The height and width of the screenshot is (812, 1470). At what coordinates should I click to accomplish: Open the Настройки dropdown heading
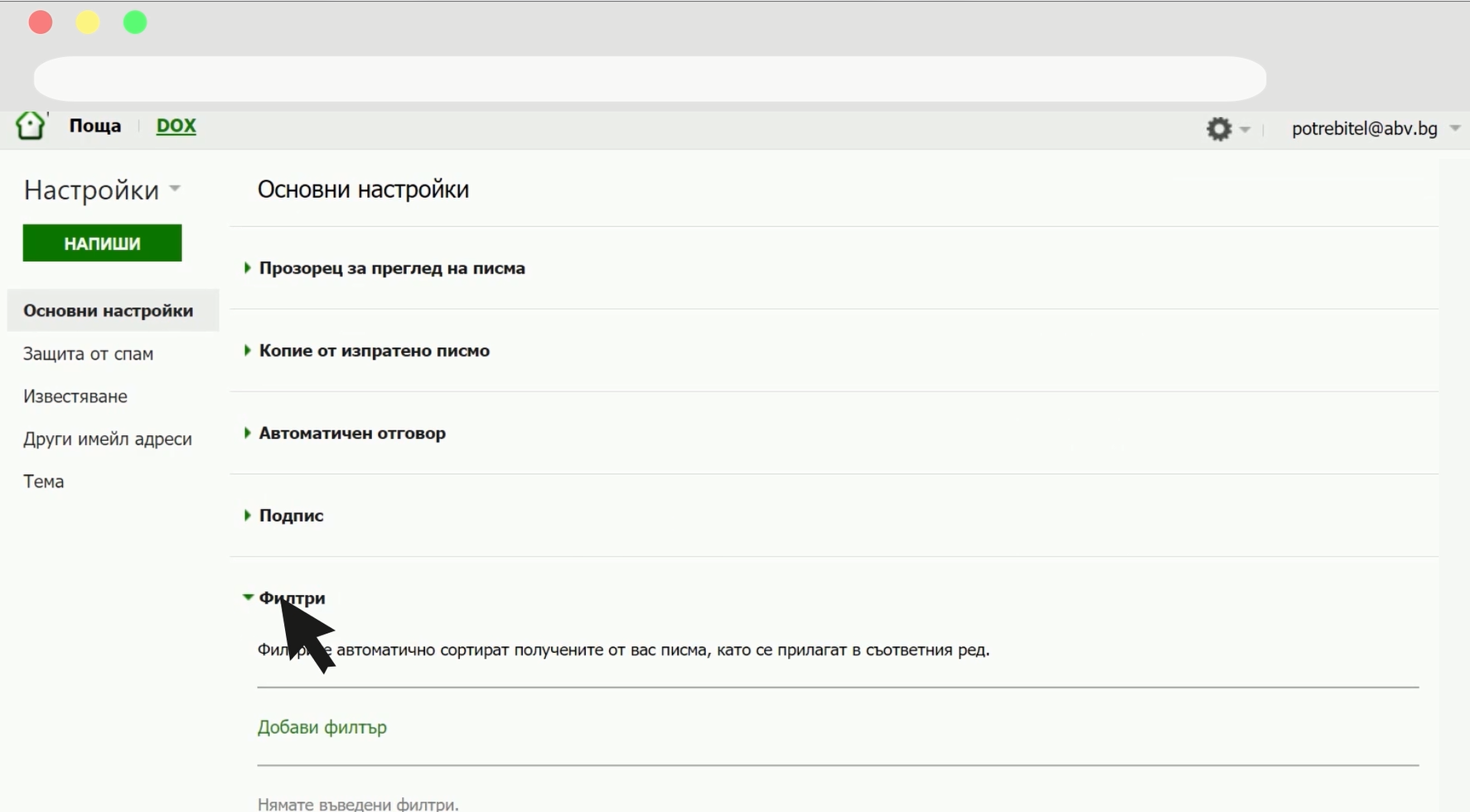(x=102, y=190)
